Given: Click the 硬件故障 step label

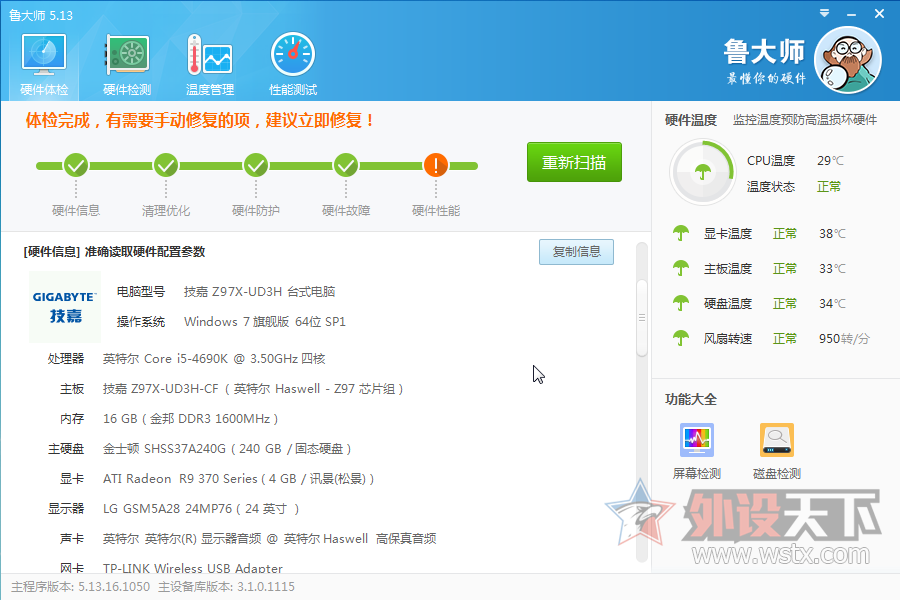Looking at the screenshot, I should click(346, 211).
